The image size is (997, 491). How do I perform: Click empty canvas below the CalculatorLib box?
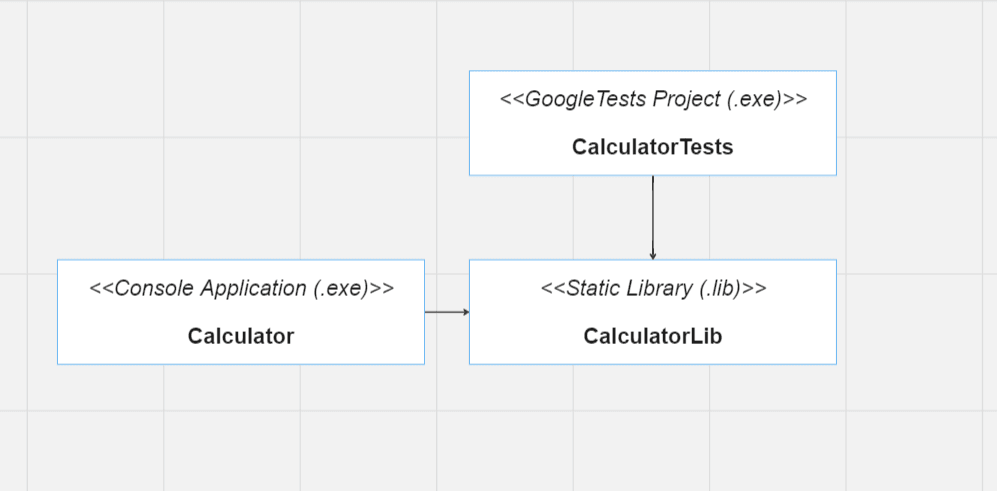(653, 430)
